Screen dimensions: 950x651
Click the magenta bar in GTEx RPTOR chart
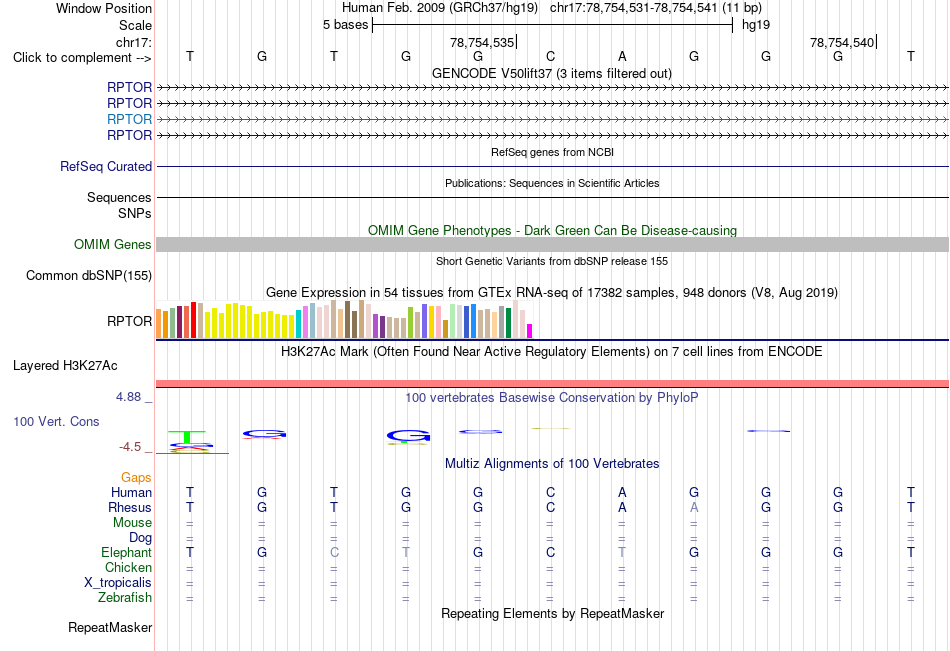[x=529, y=331]
